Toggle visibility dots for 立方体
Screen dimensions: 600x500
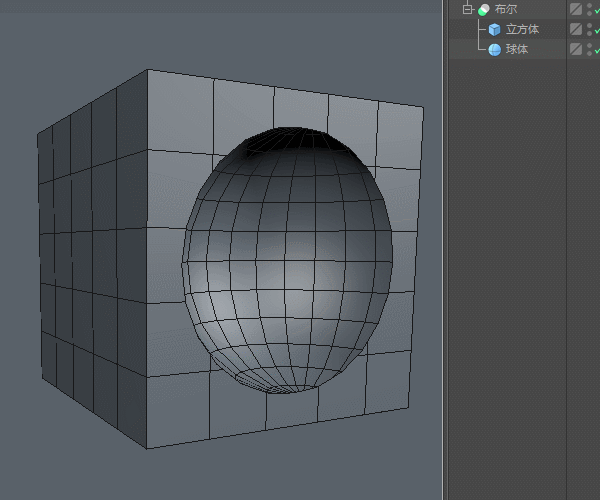click(589, 29)
